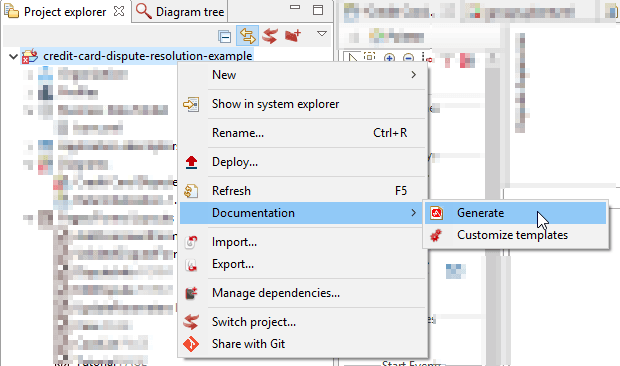Screen dimensions: 620x366
Task: Collapse credit-card-dispute-resolution-example tree node
Action: click(13, 57)
